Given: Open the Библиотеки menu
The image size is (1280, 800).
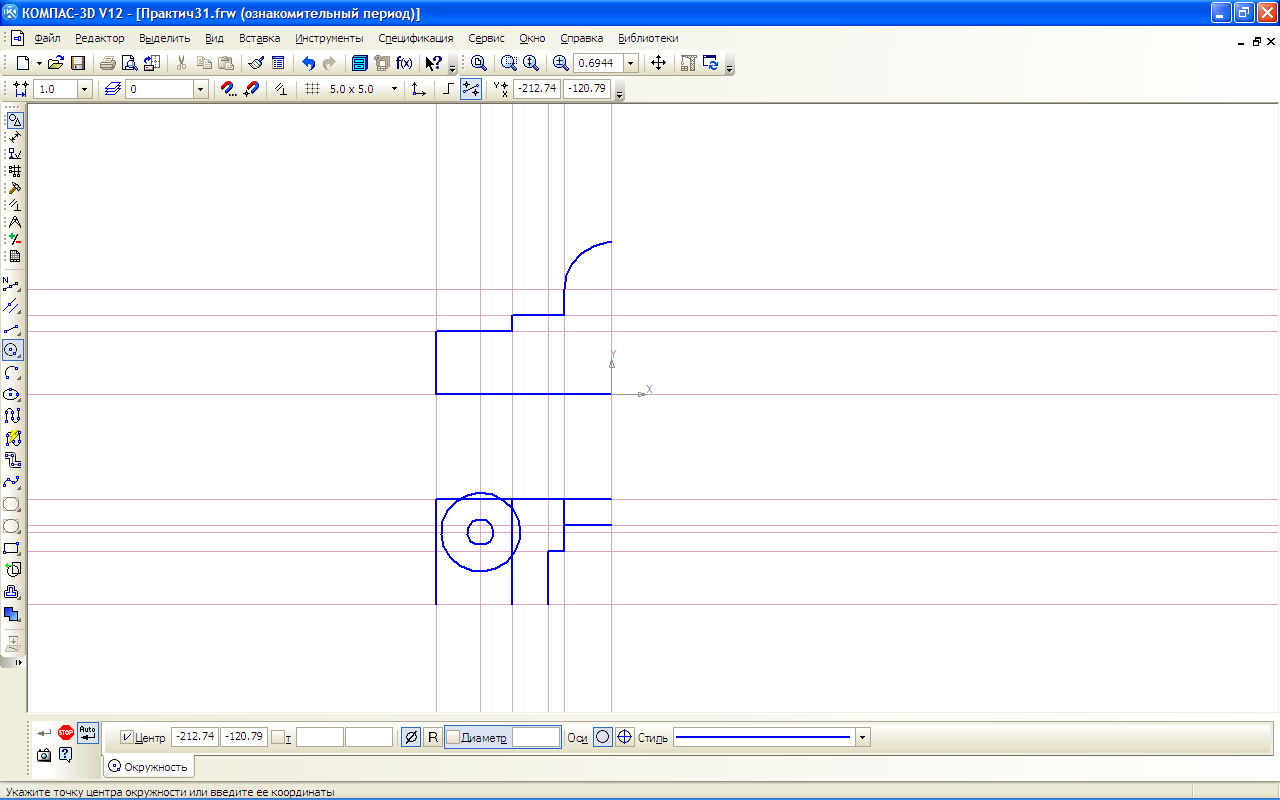Looking at the screenshot, I should point(648,38).
